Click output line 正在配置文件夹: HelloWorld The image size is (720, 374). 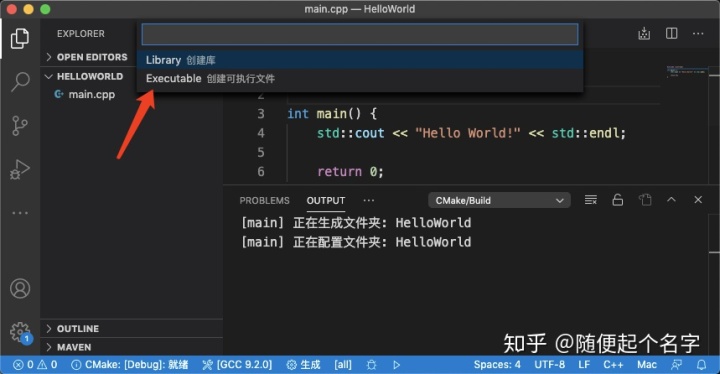pos(356,242)
